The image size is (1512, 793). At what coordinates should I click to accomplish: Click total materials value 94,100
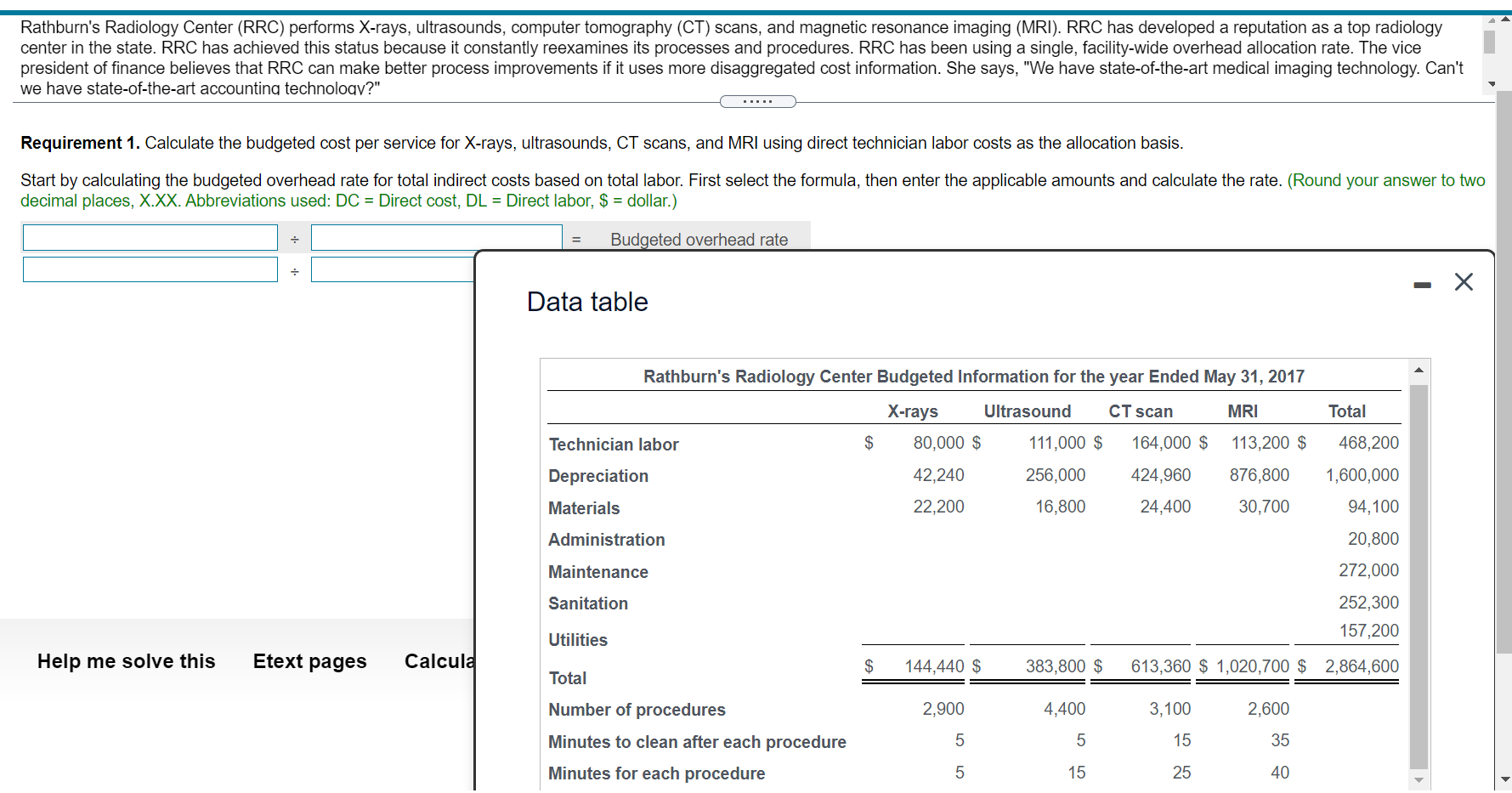1373,507
